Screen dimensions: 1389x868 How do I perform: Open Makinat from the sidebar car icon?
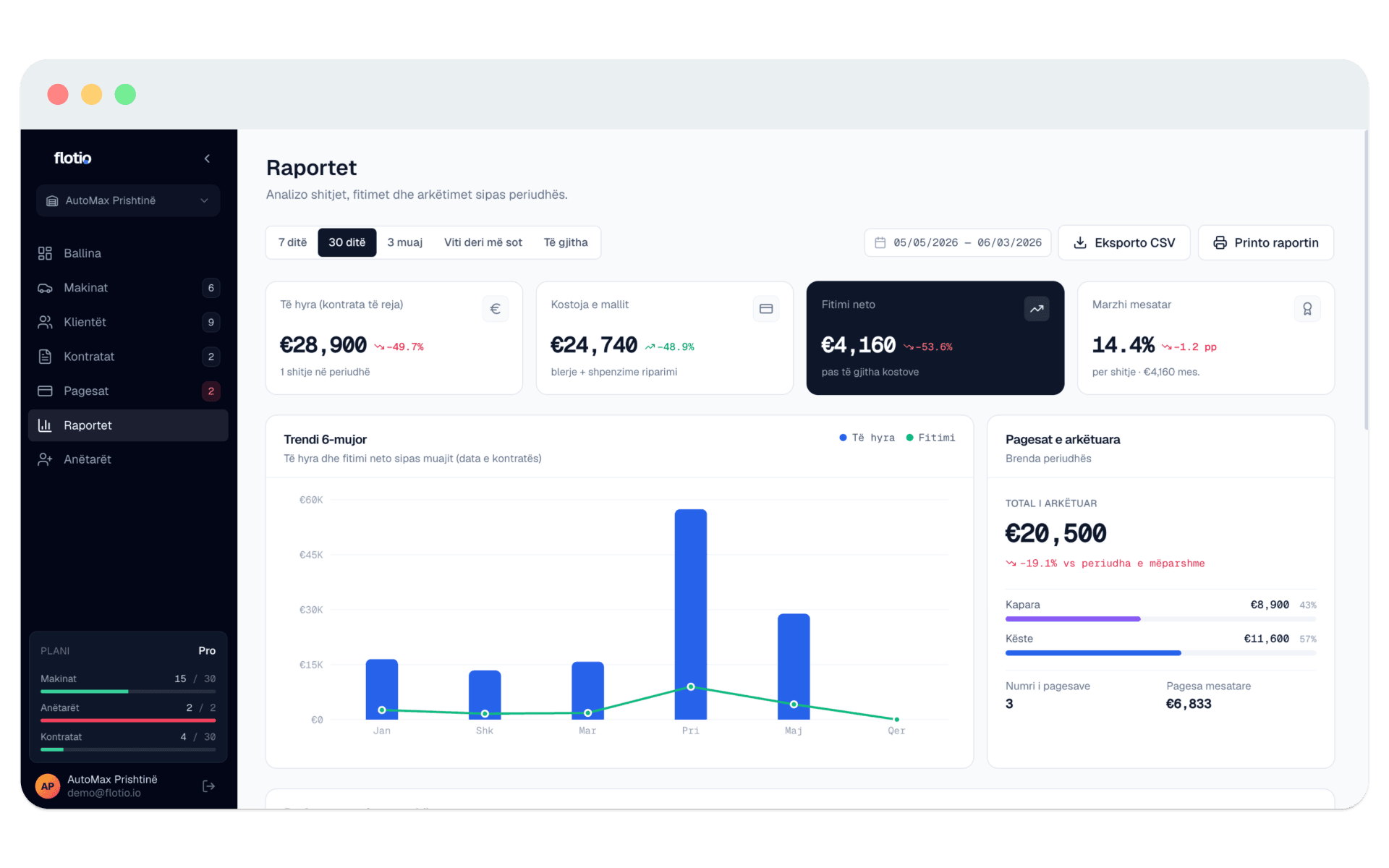(x=45, y=288)
